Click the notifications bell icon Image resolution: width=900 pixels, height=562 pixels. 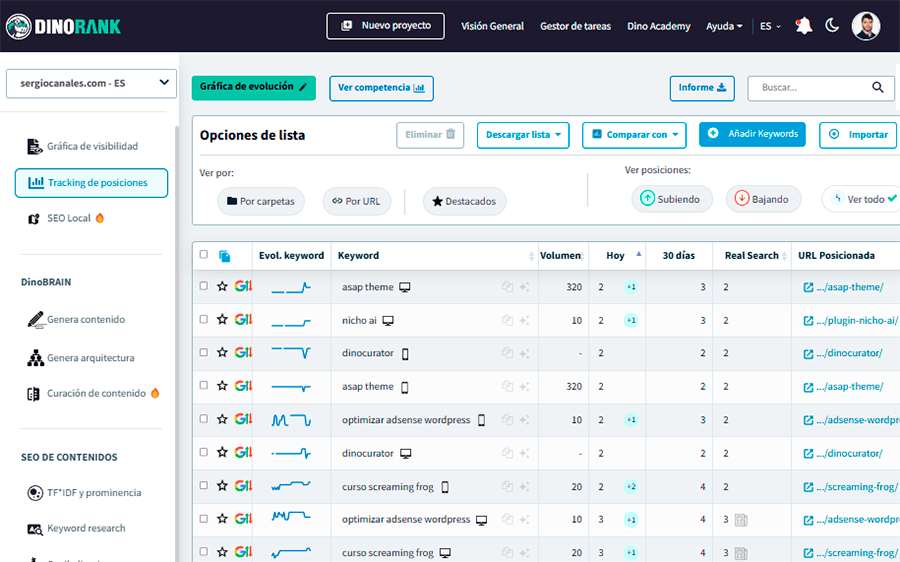(804, 26)
